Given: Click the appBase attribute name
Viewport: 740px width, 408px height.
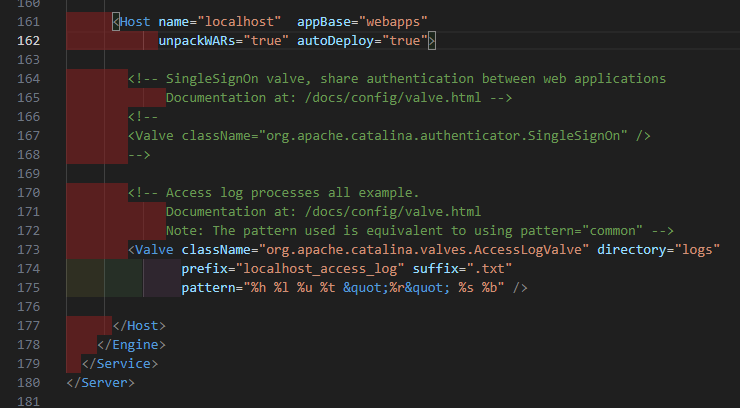Looking at the screenshot, I should (324, 22).
